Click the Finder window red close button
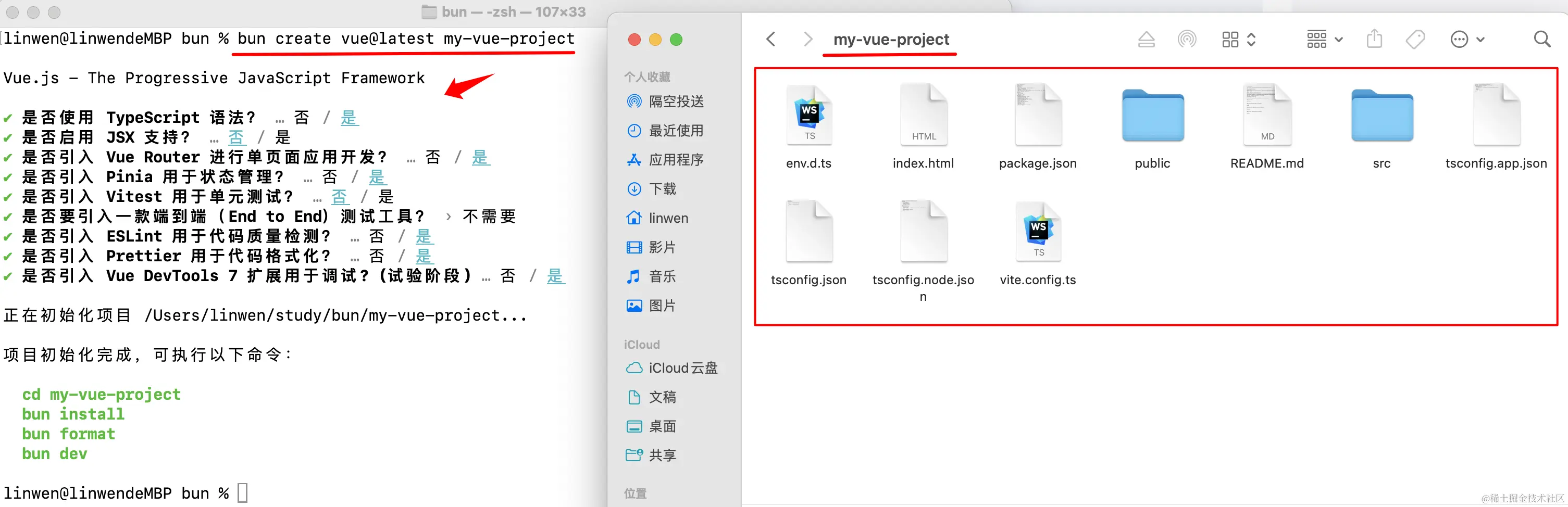1568x507 pixels. pyautogui.click(x=634, y=40)
